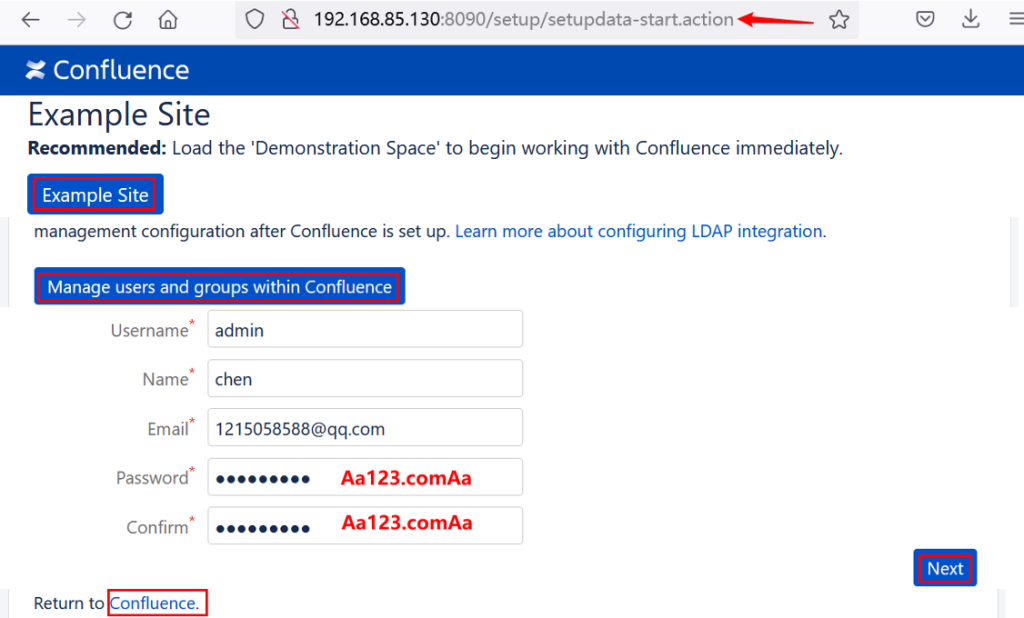
Task: Go back using the browser back arrow
Action: click(x=31, y=20)
